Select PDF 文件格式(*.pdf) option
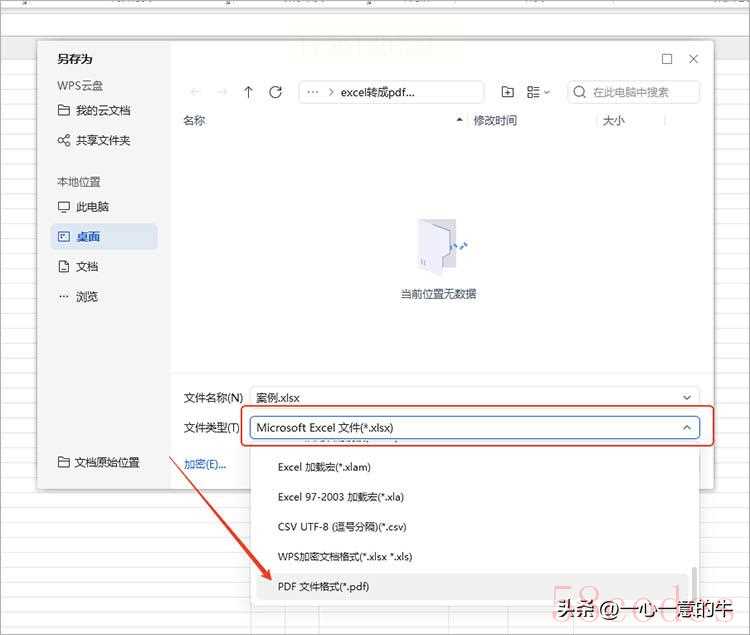 (x=471, y=586)
